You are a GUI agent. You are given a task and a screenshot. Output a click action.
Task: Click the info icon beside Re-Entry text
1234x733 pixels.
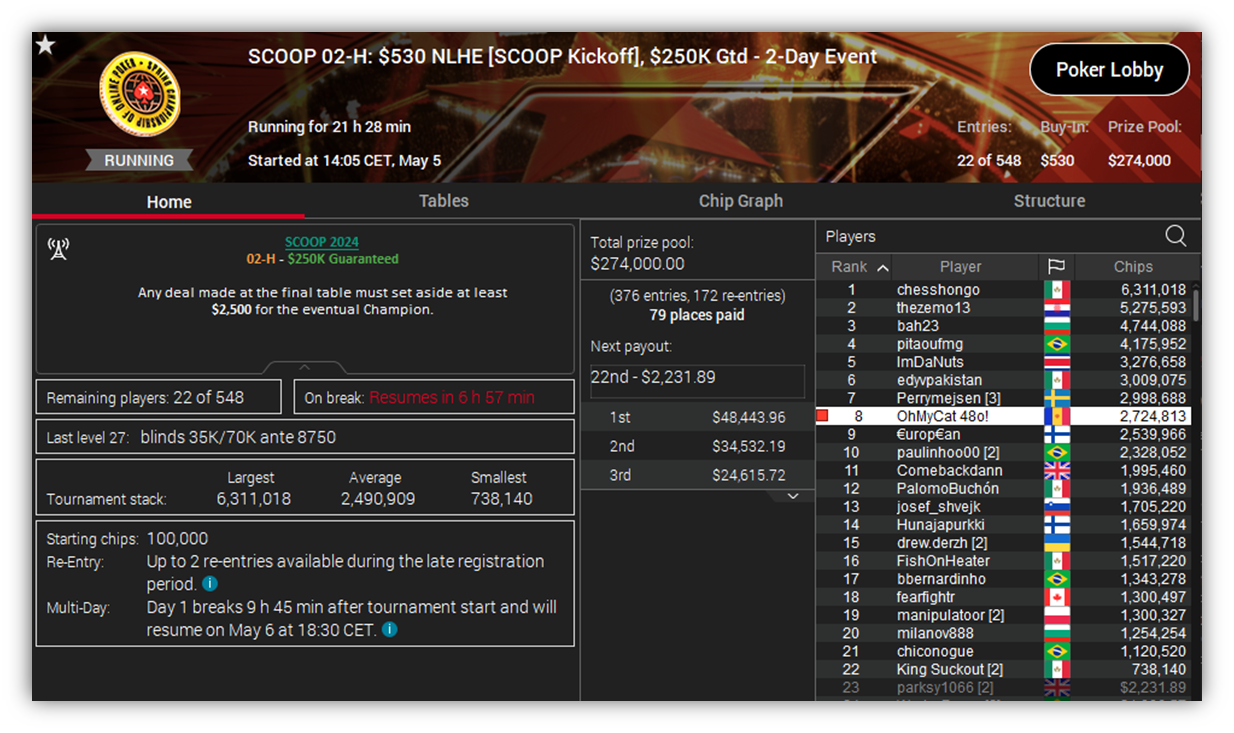coord(210,583)
